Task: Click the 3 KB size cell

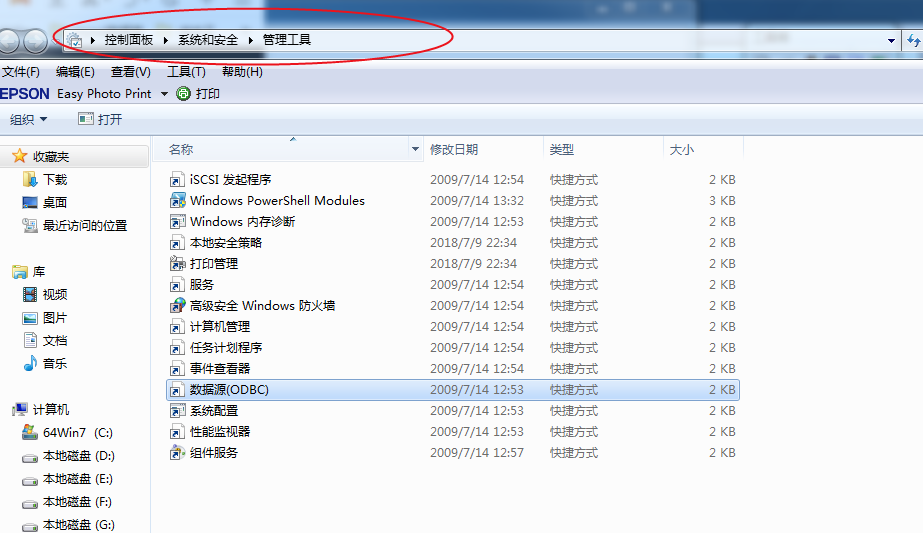Action: (722, 201)
